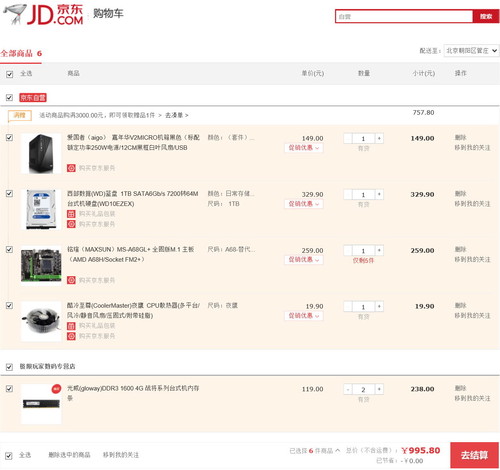Screen dimensions: 500x470
Task: Delete the WD hard drive from cart
Action: coord(460,193)
